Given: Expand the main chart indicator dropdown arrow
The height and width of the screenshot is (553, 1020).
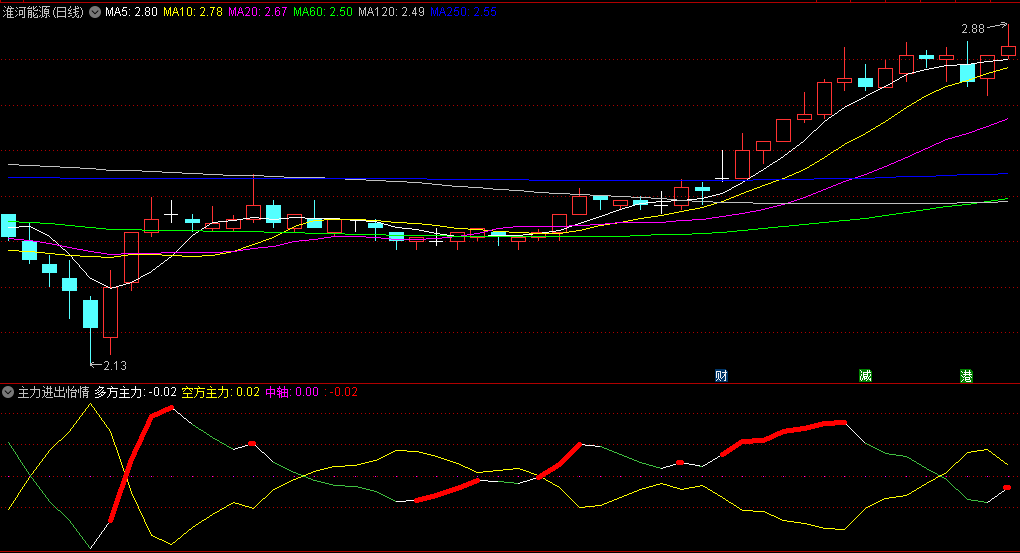Looking at the screenshot, I should [x=95, y=12].
